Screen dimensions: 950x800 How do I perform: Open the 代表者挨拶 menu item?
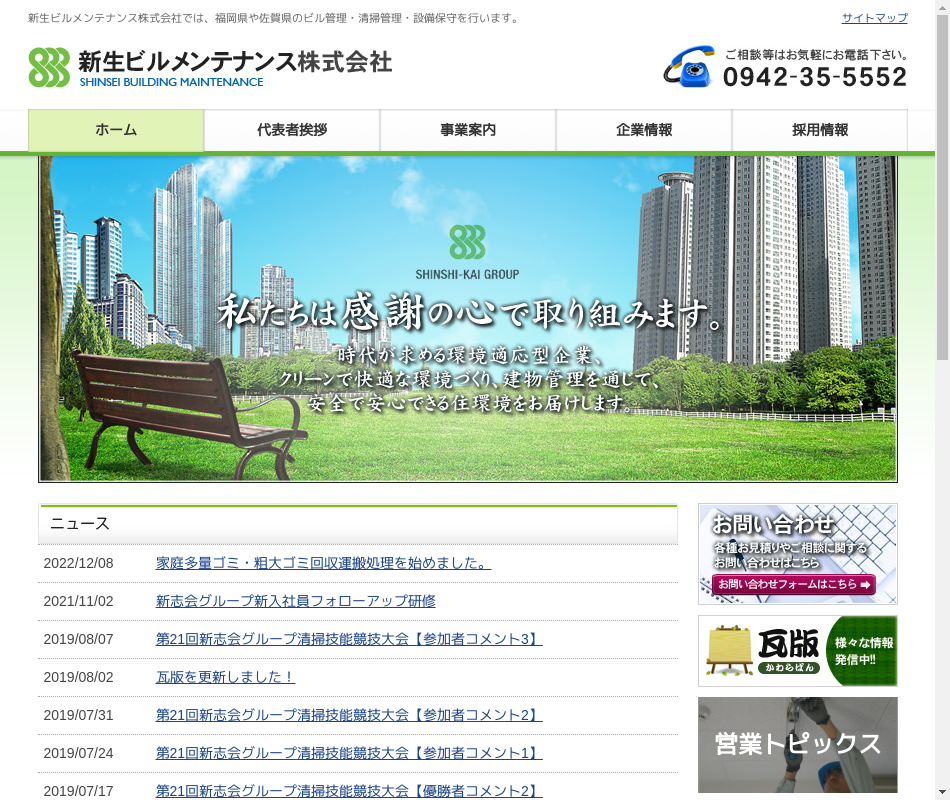pos(292,130)
